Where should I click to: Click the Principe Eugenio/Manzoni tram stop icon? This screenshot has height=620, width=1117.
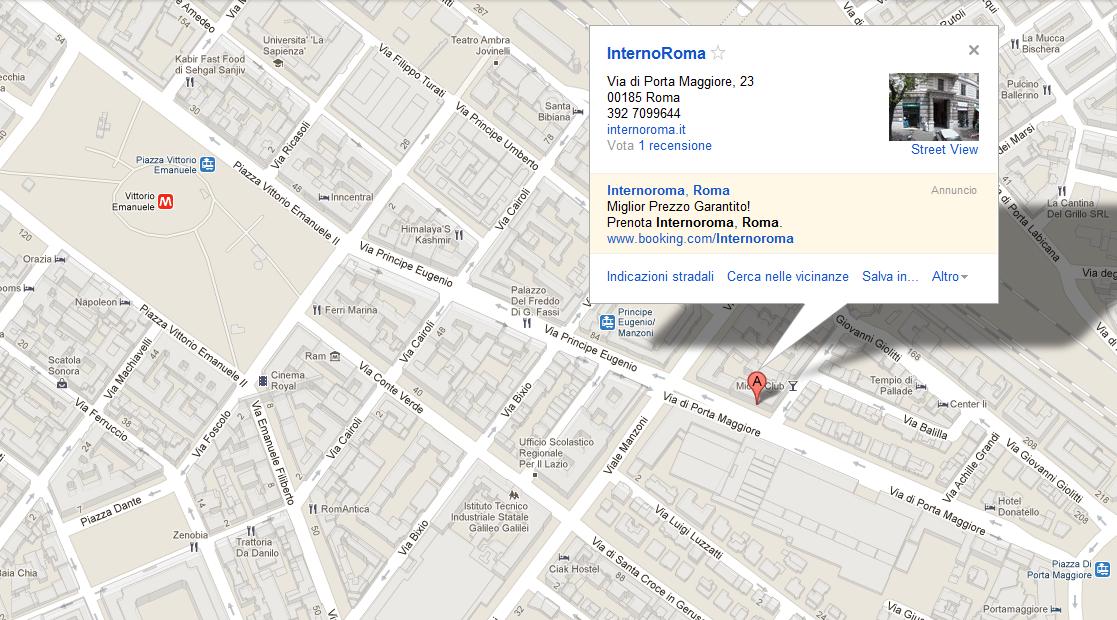[607, 322]
